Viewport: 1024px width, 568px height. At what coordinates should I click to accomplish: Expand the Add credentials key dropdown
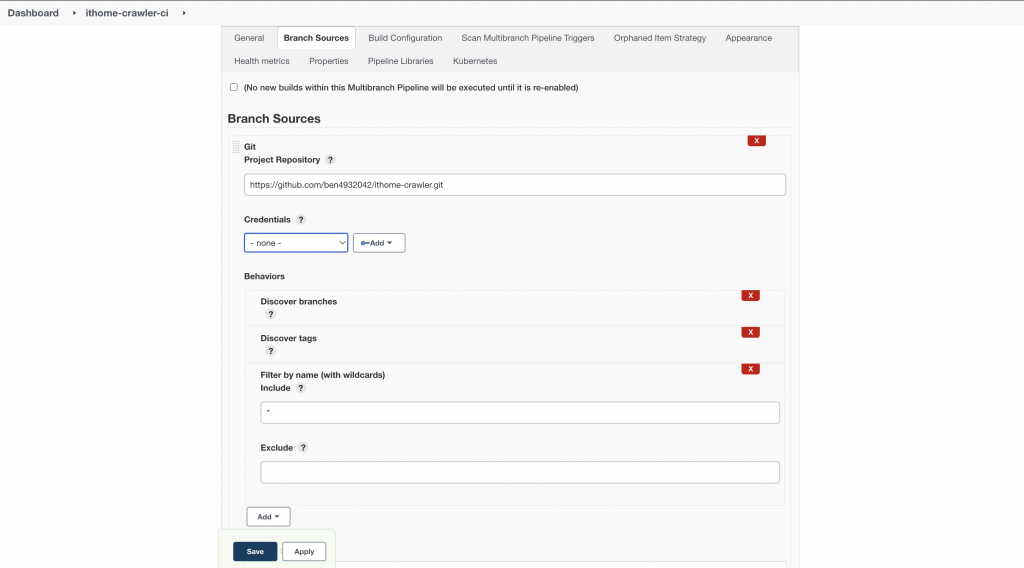tap(379, 243)
